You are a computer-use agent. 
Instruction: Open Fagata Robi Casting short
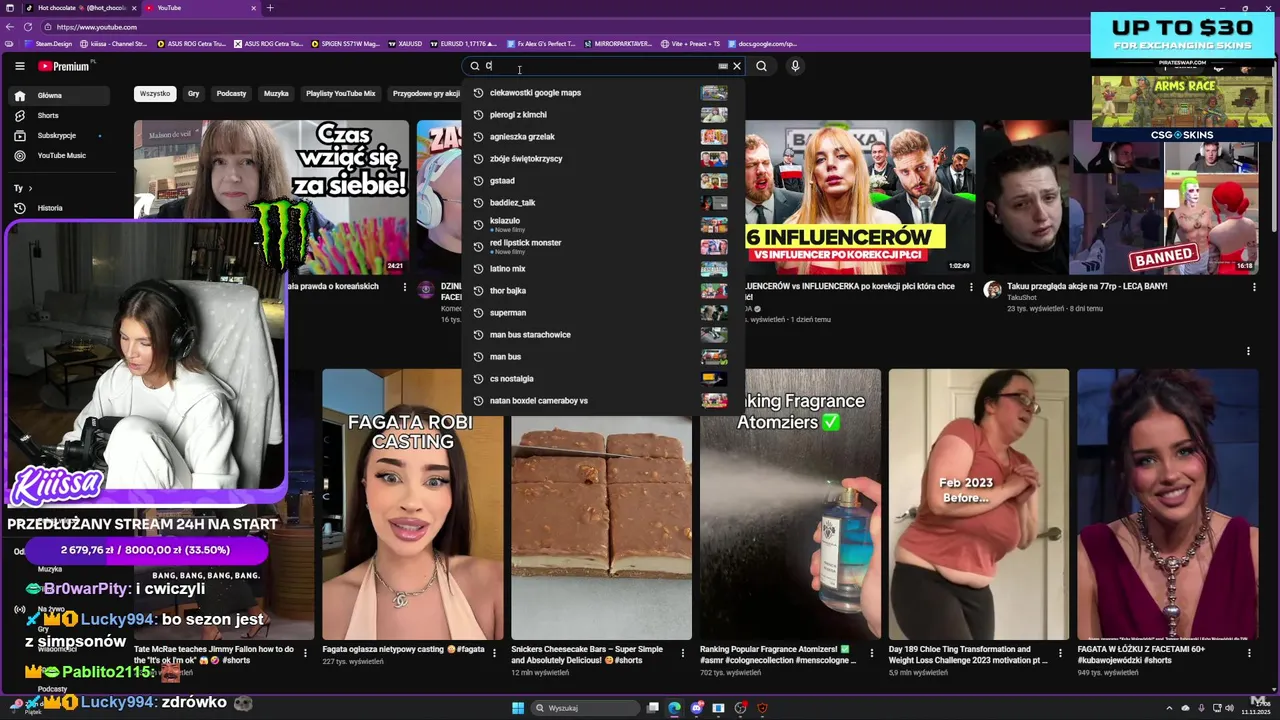[x=412, y=504]
